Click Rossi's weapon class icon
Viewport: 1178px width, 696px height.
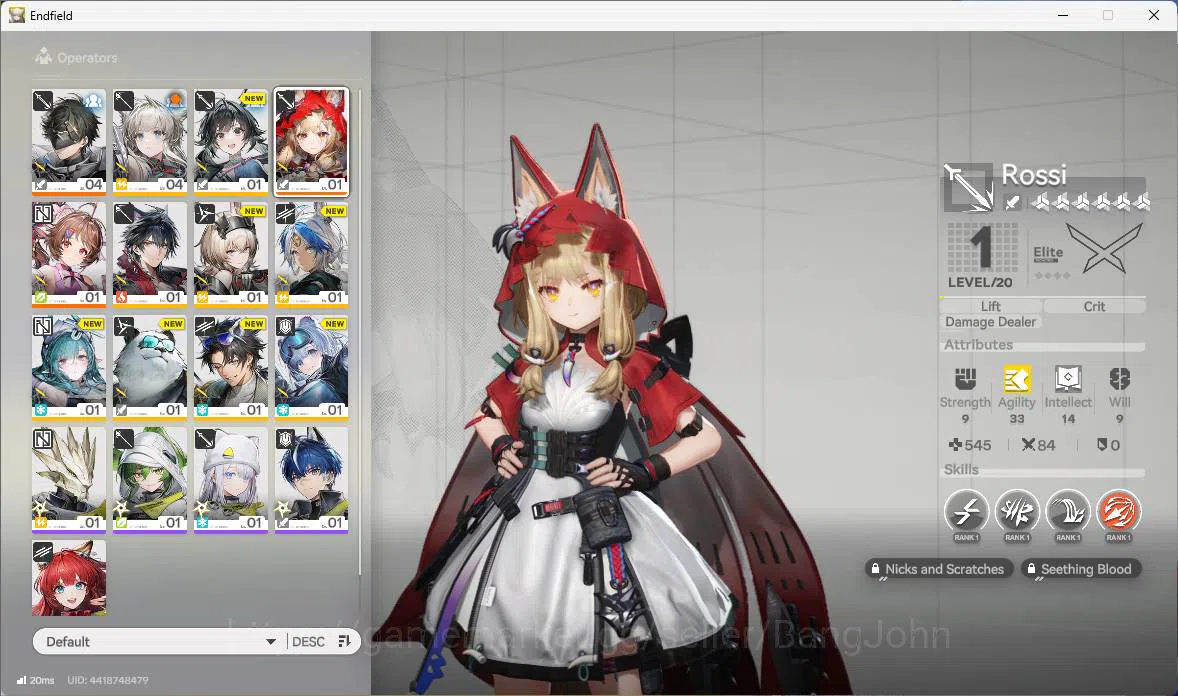tap(968, 188)
